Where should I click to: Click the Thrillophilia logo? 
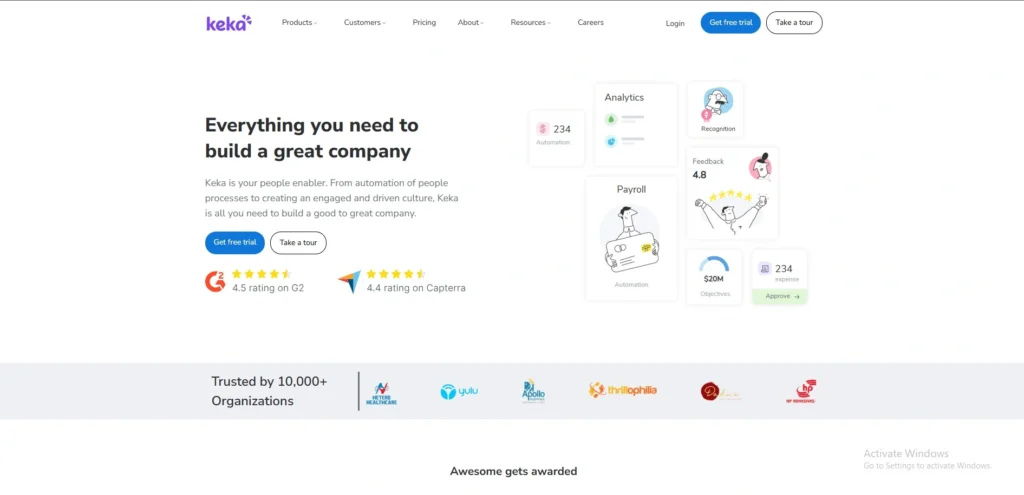tap(622, 391)
